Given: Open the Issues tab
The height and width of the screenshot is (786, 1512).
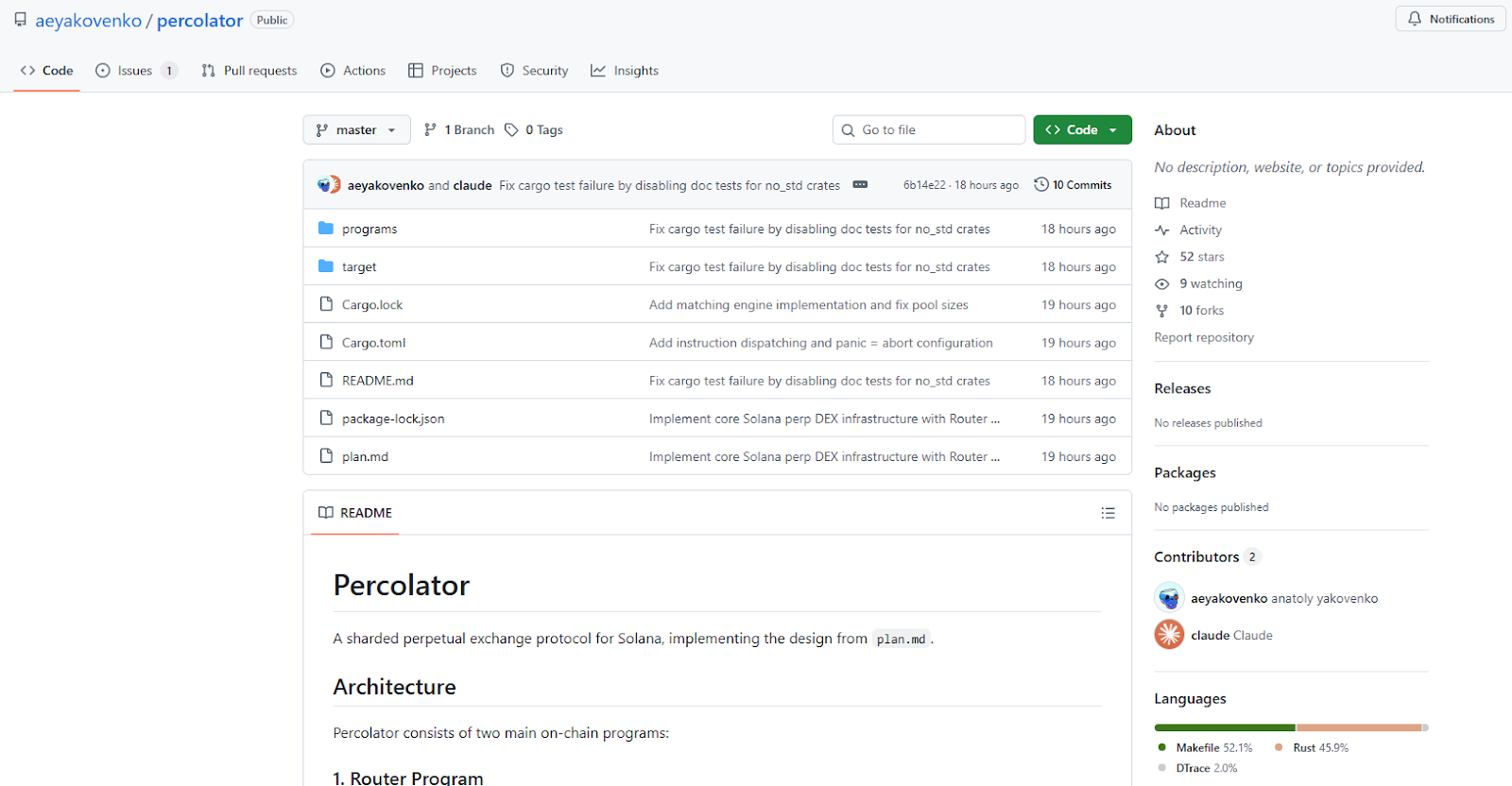Looking at the screenshot, I should click(x=135, y=71).
